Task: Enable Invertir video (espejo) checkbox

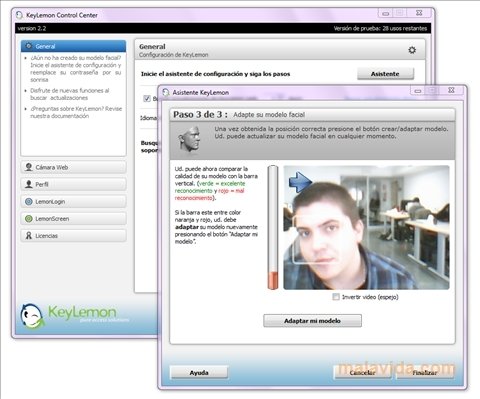Action: pyautogui.click(x=336, y=297)
